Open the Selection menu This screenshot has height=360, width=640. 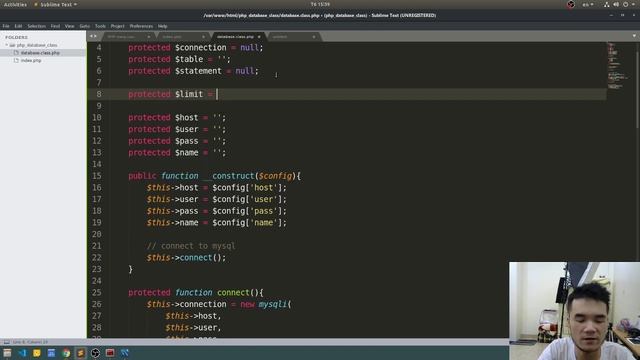point(36,26)
